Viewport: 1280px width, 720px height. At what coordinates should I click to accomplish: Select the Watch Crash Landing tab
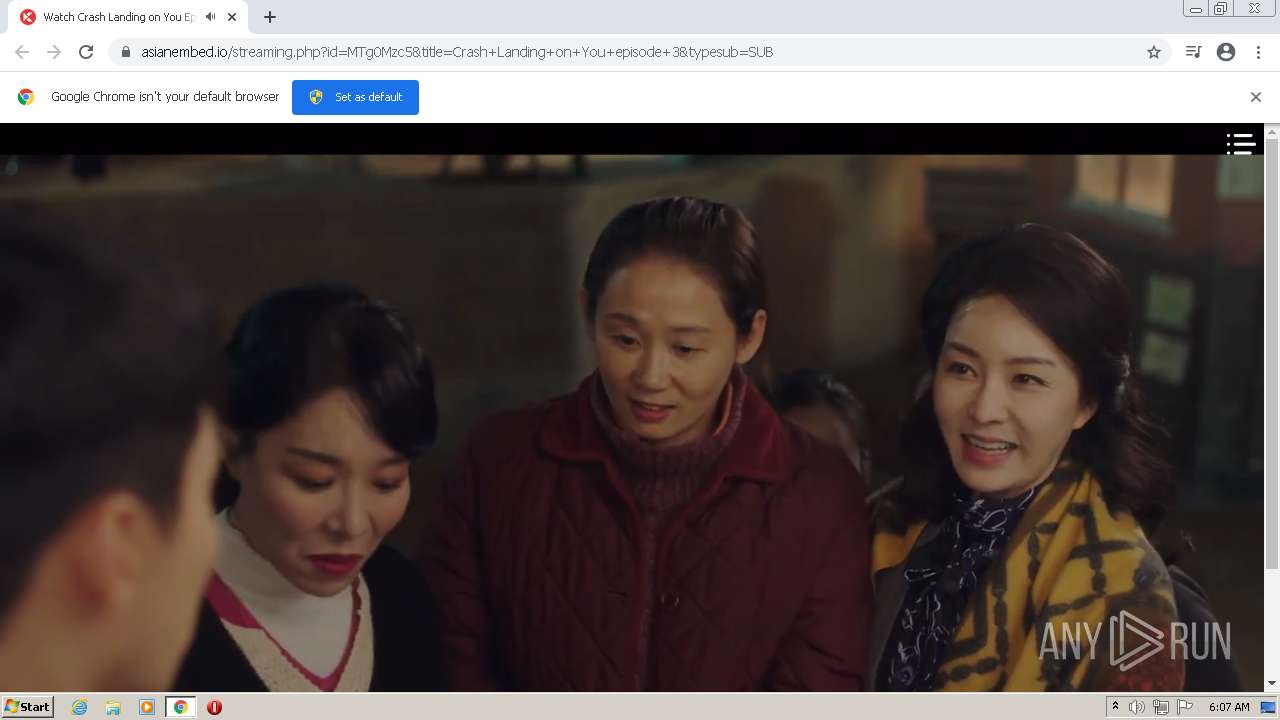pyautogui.click(x=127, y=17)
